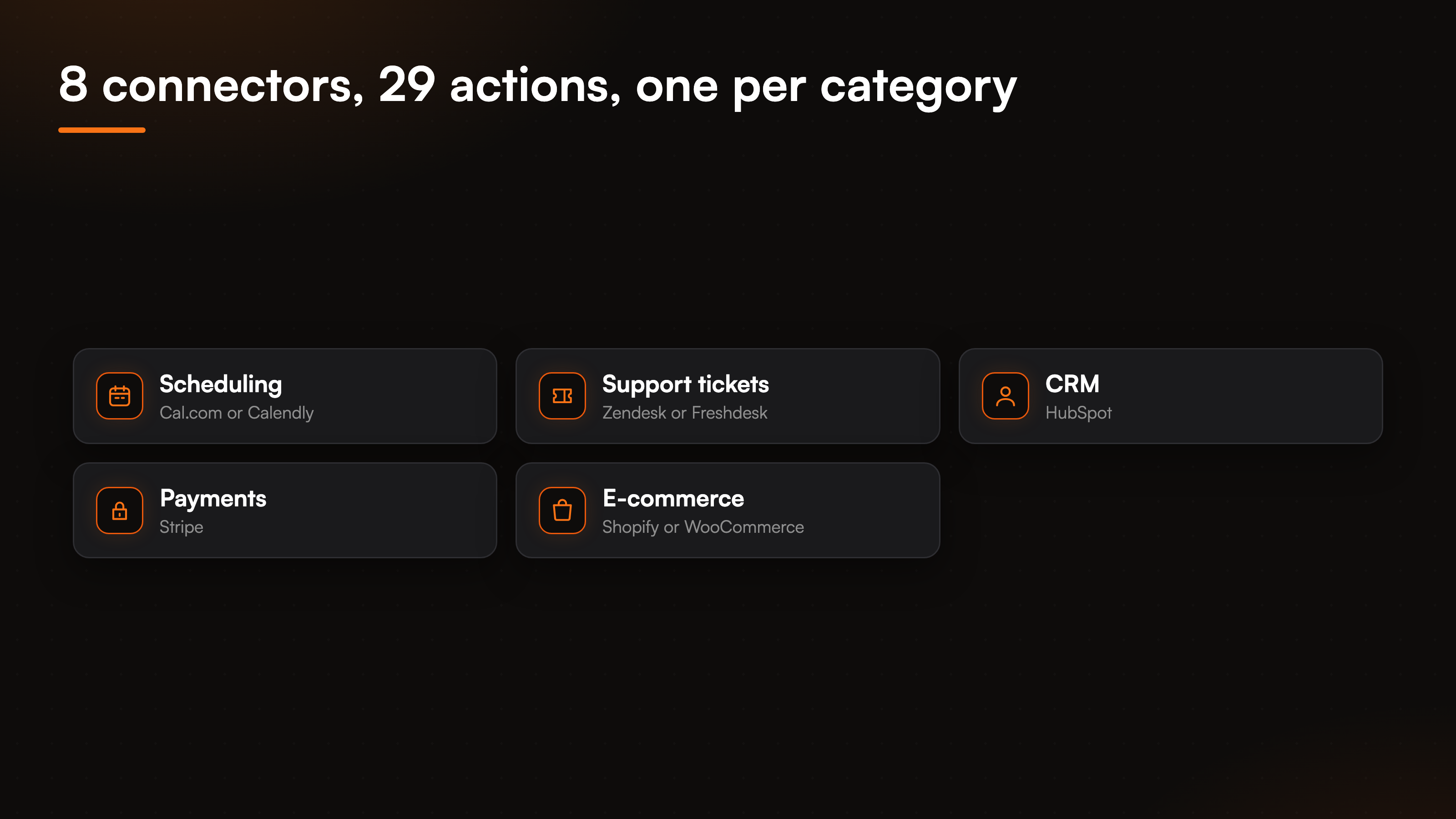Click the Zendesk or Freshdesk subtitle
This screenshot has width=1456, height=819.
(684, 413)
